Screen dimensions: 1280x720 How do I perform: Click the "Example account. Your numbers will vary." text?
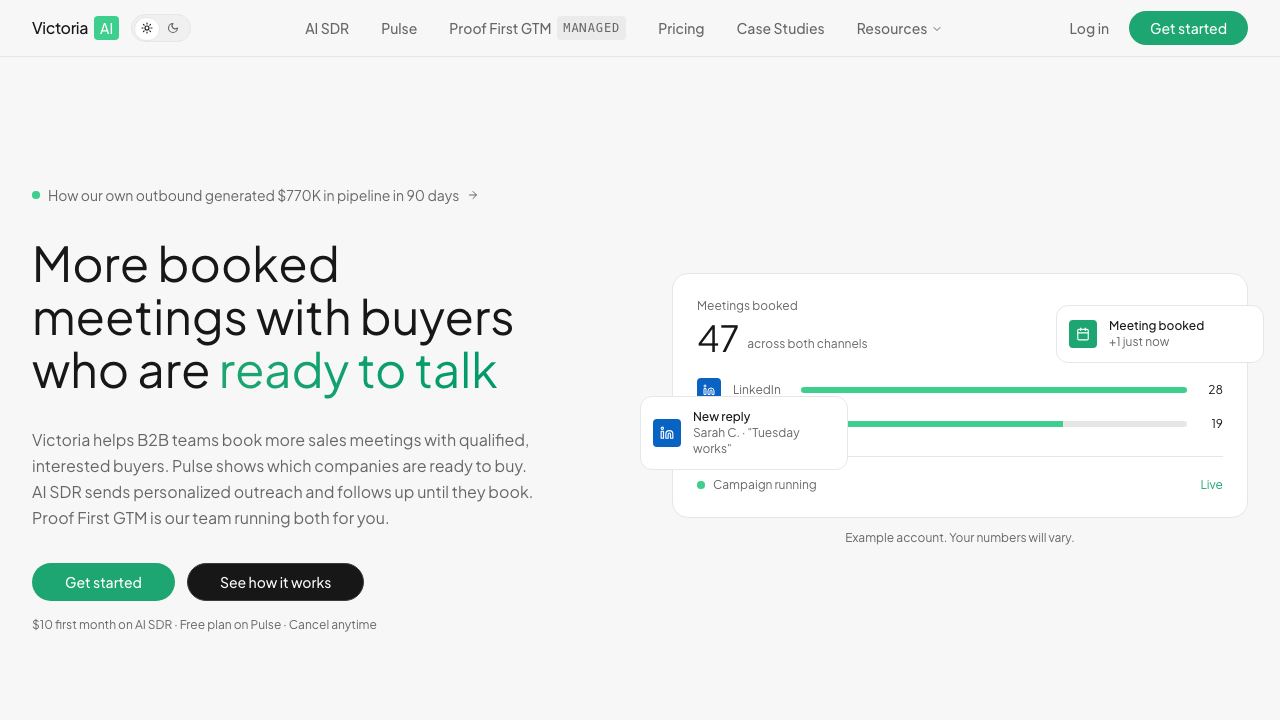[960, 538]
